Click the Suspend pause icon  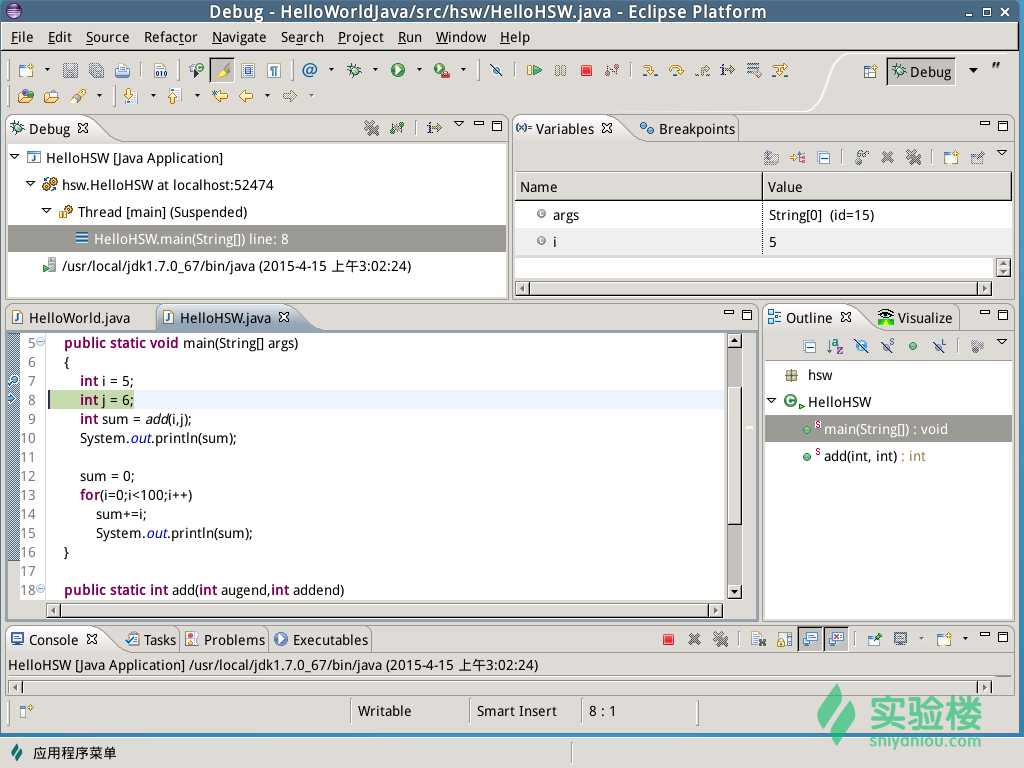(x=560, y=70)
